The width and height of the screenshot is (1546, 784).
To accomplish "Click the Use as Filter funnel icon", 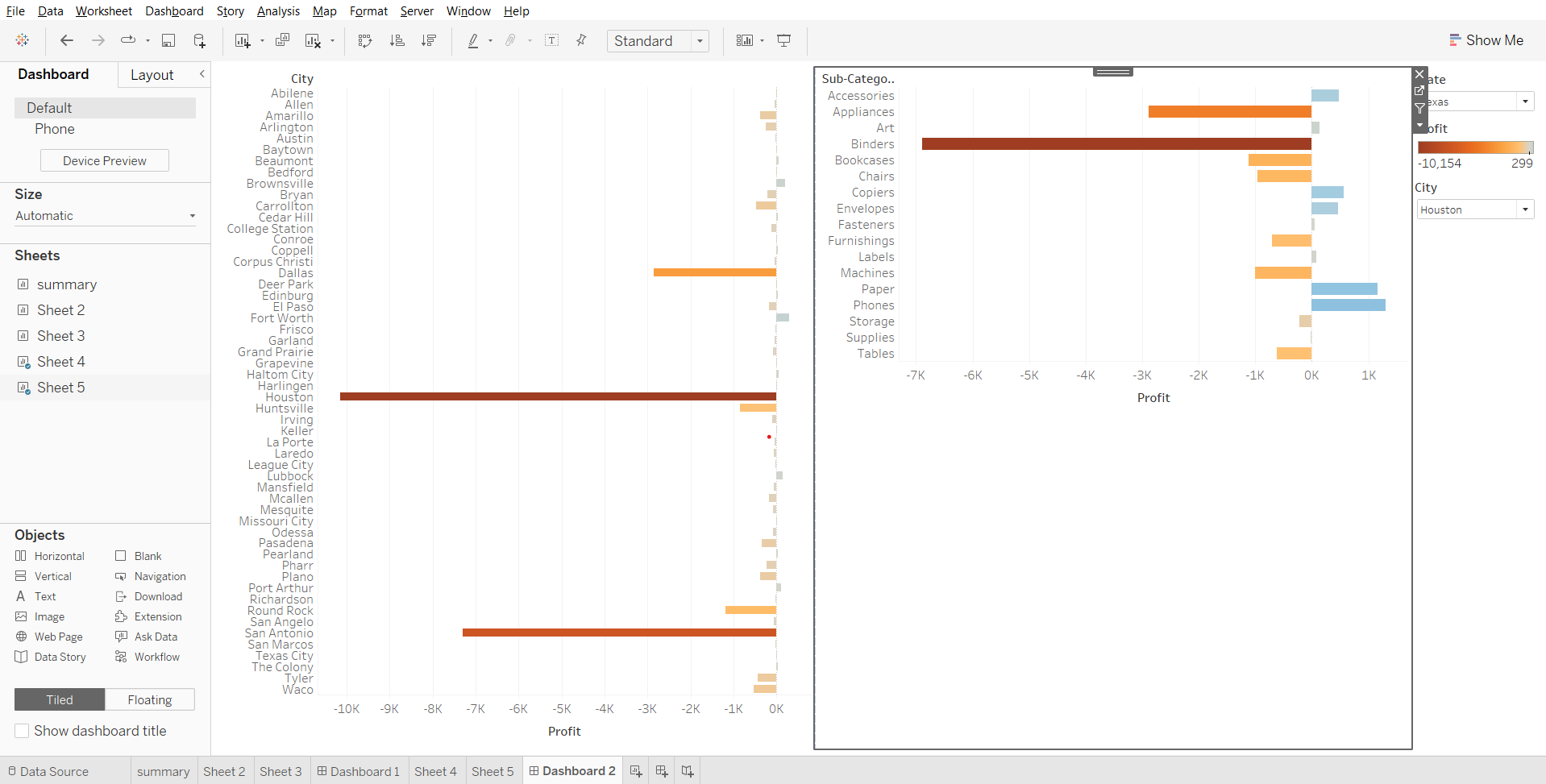I will (1419, 108).
